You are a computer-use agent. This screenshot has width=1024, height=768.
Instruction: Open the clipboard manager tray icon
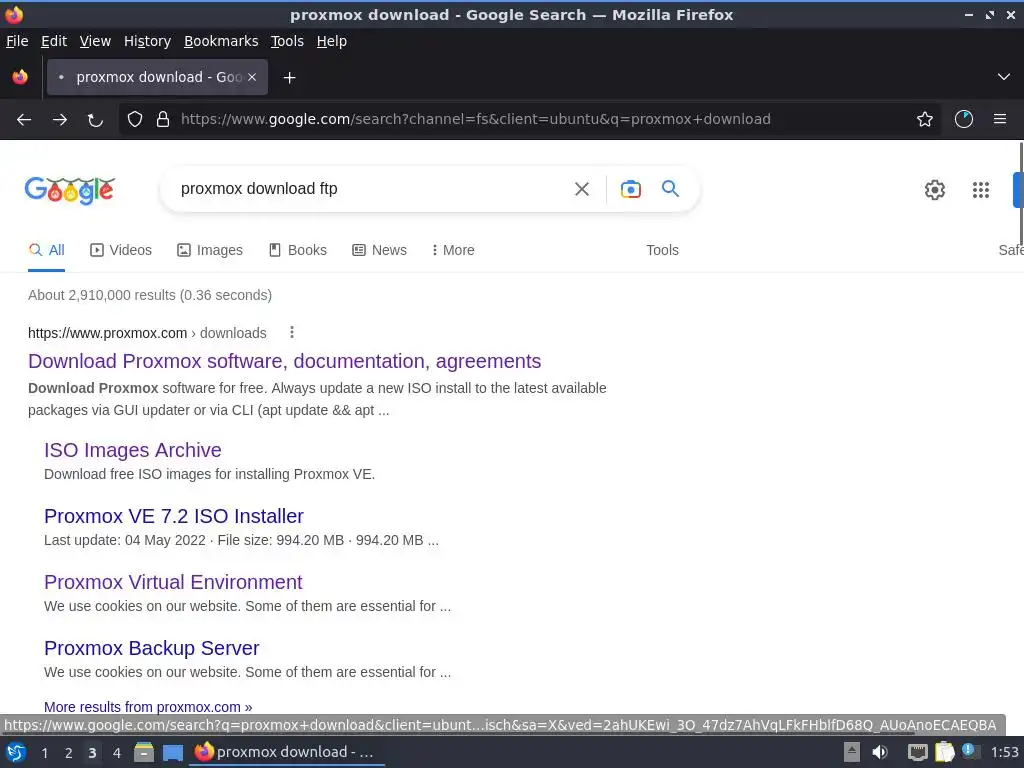944,752
